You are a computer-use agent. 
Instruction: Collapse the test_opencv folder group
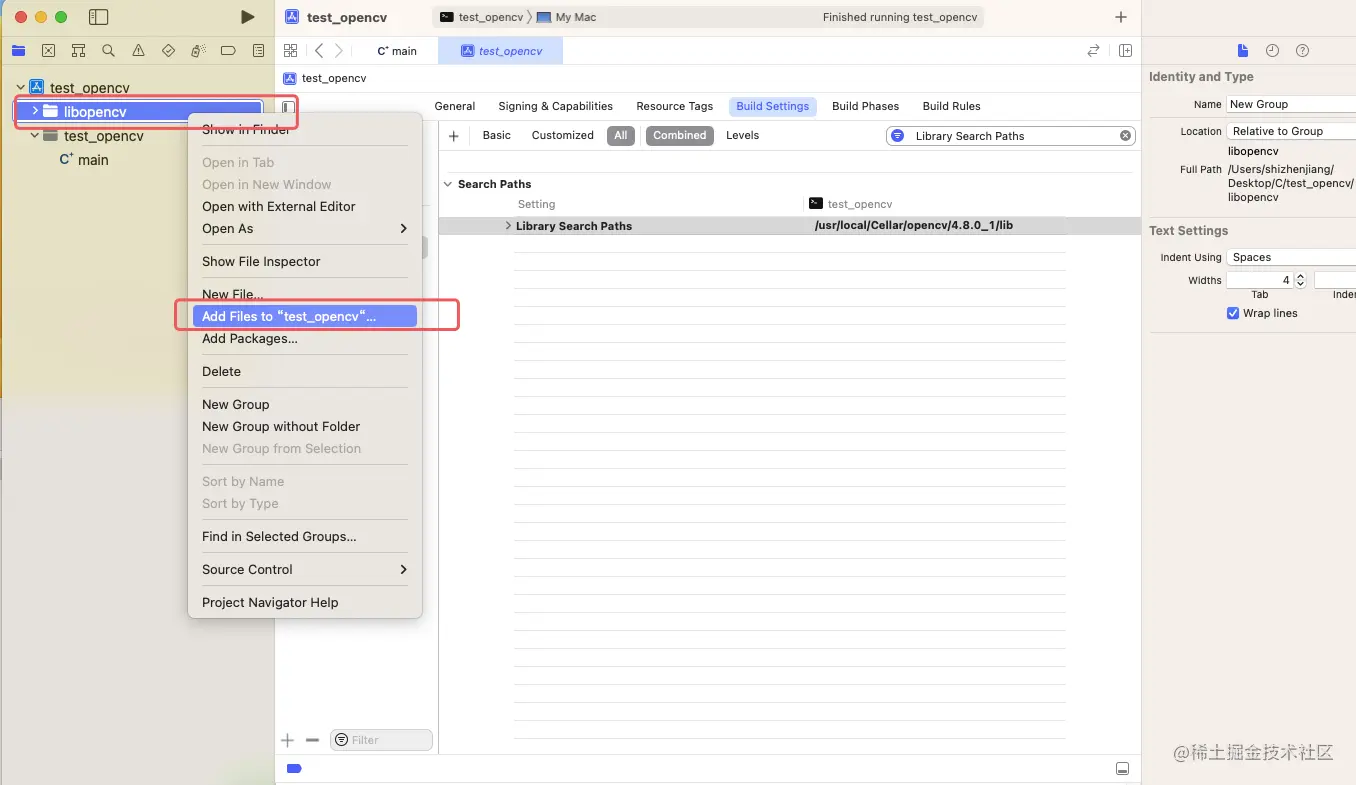(x=35, y=136)
